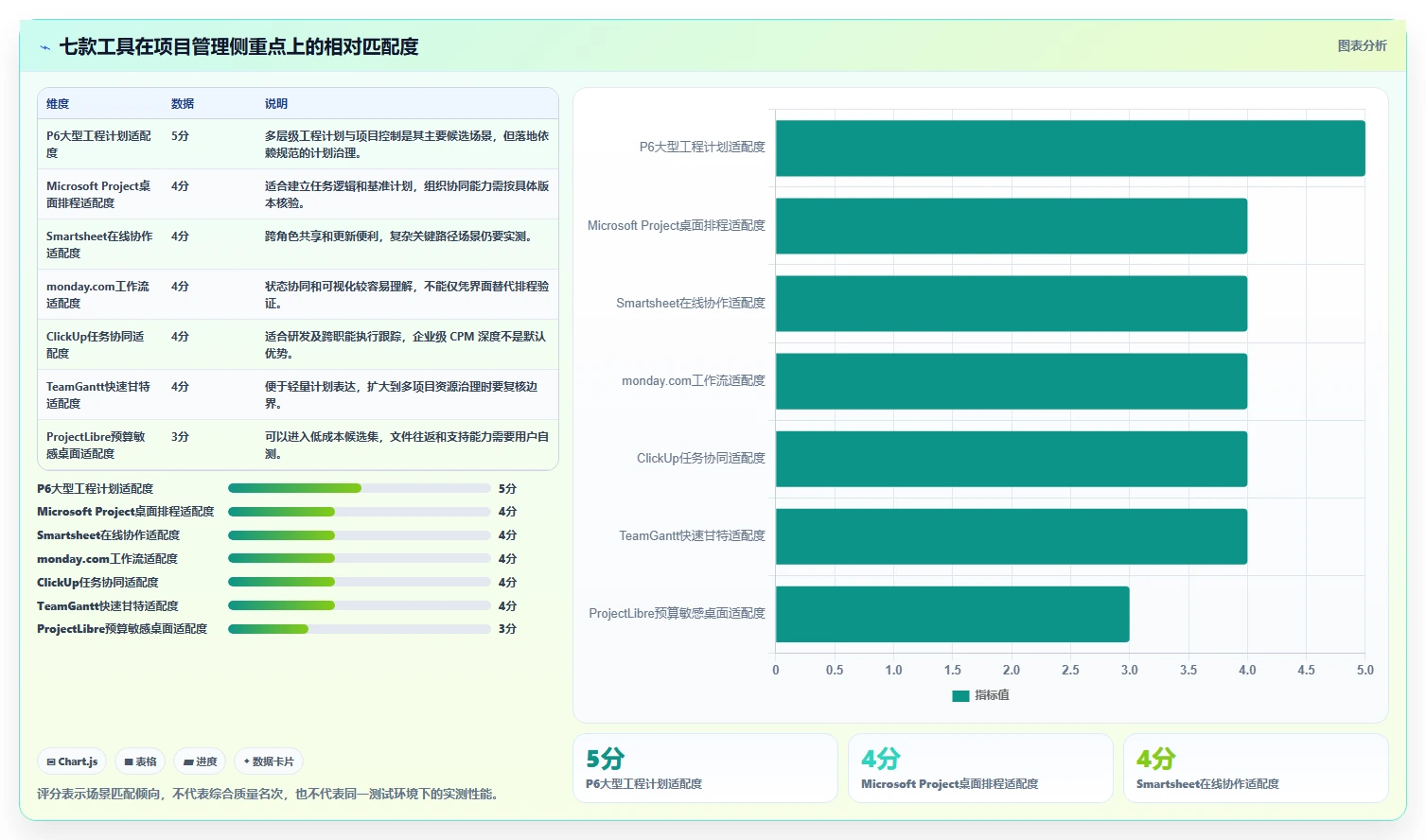
Task: Click the 表格 tag chip
Action: [140, 761]
